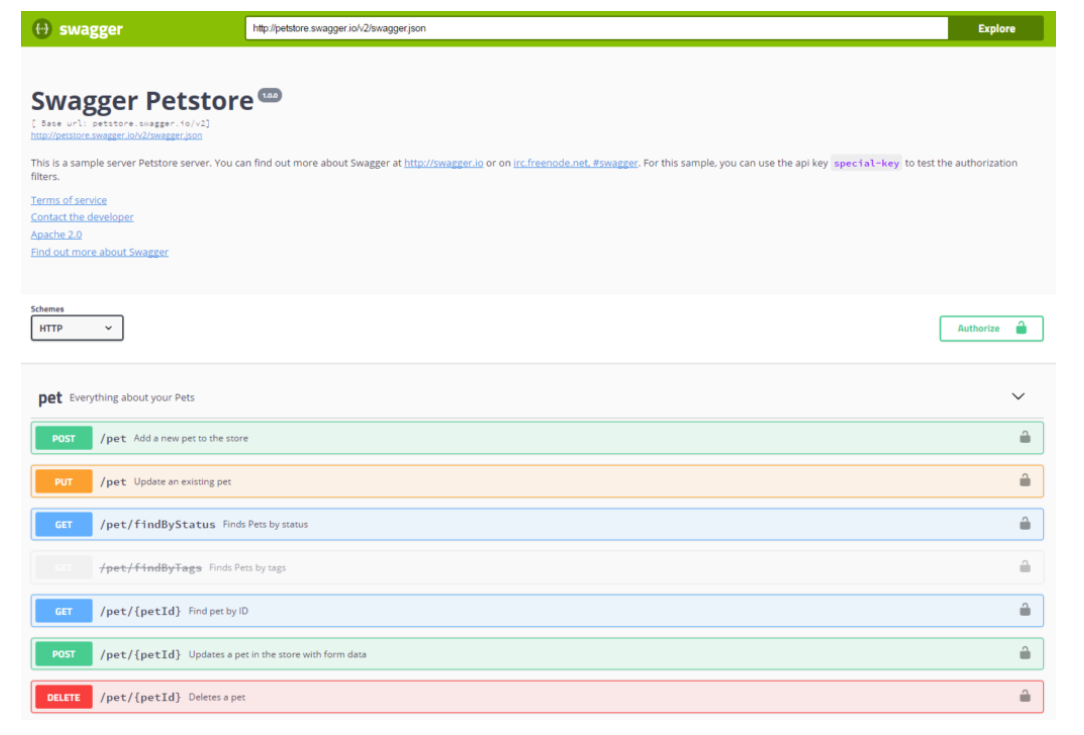Open Find out more about Swagger link
This screenshot has height=735, width=1084.
(x=100, y=252)
